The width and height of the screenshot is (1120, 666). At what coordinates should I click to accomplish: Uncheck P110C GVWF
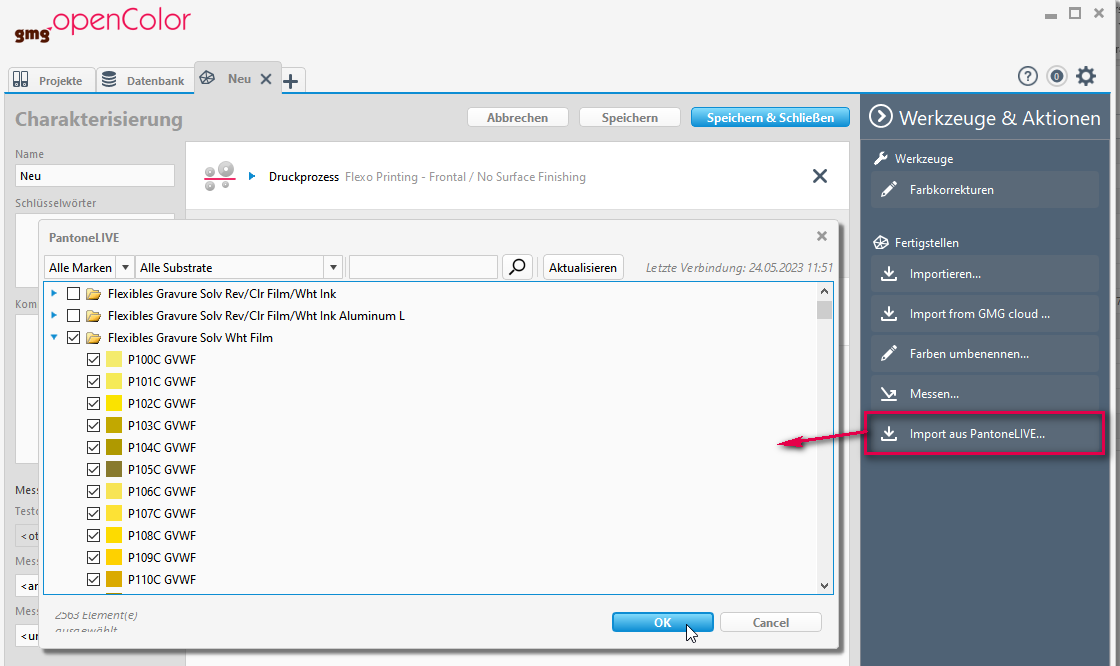[x=94, y=580]
